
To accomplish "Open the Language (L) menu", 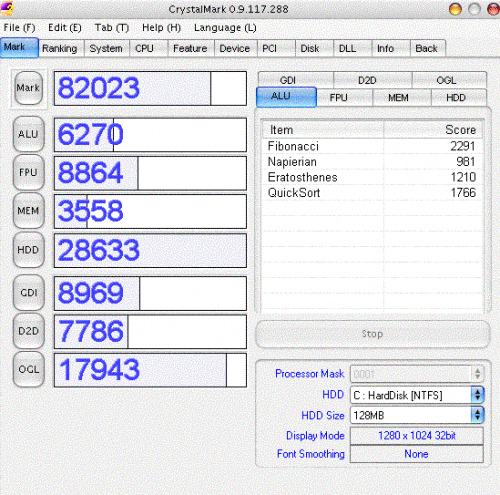I will click(225, 28).
